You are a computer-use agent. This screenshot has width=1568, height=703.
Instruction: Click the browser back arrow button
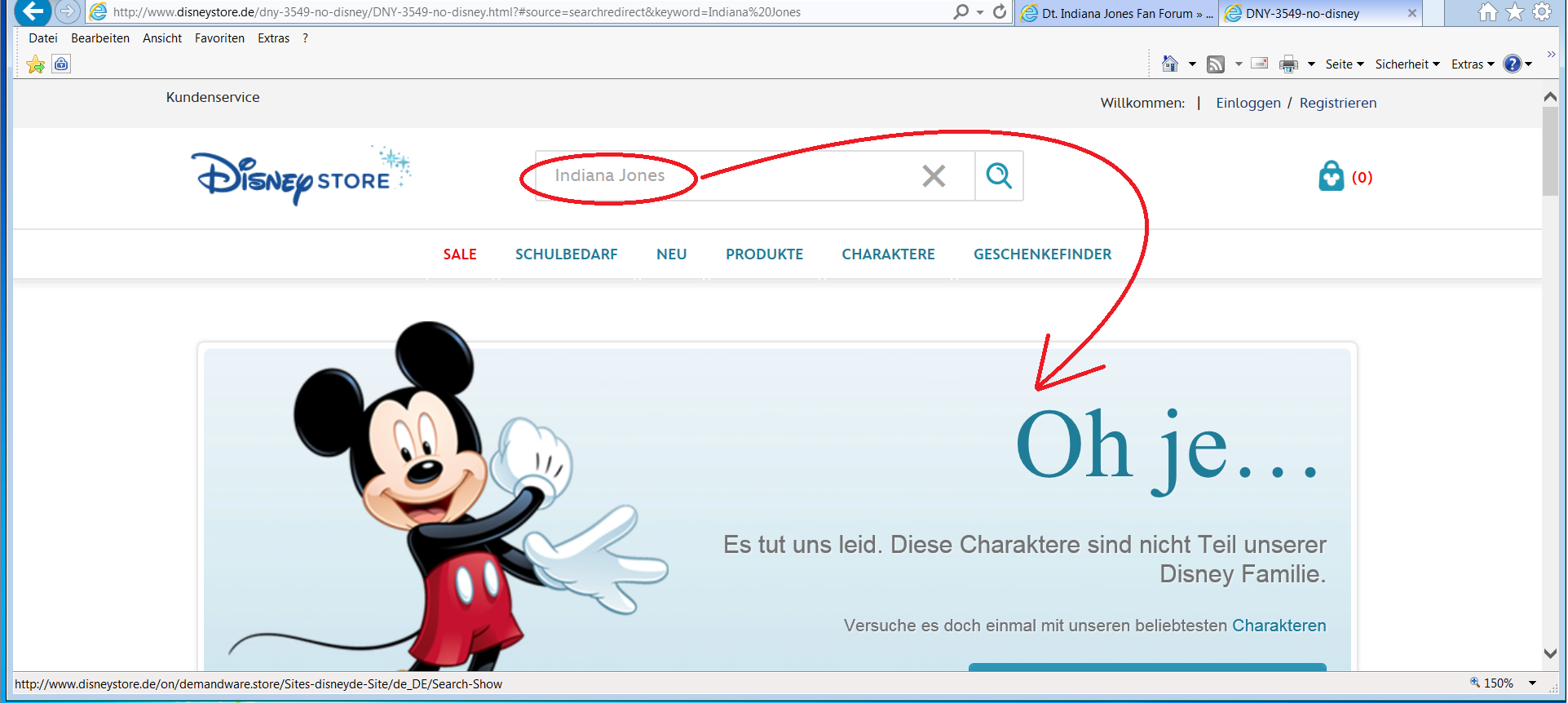coord(33,11)
